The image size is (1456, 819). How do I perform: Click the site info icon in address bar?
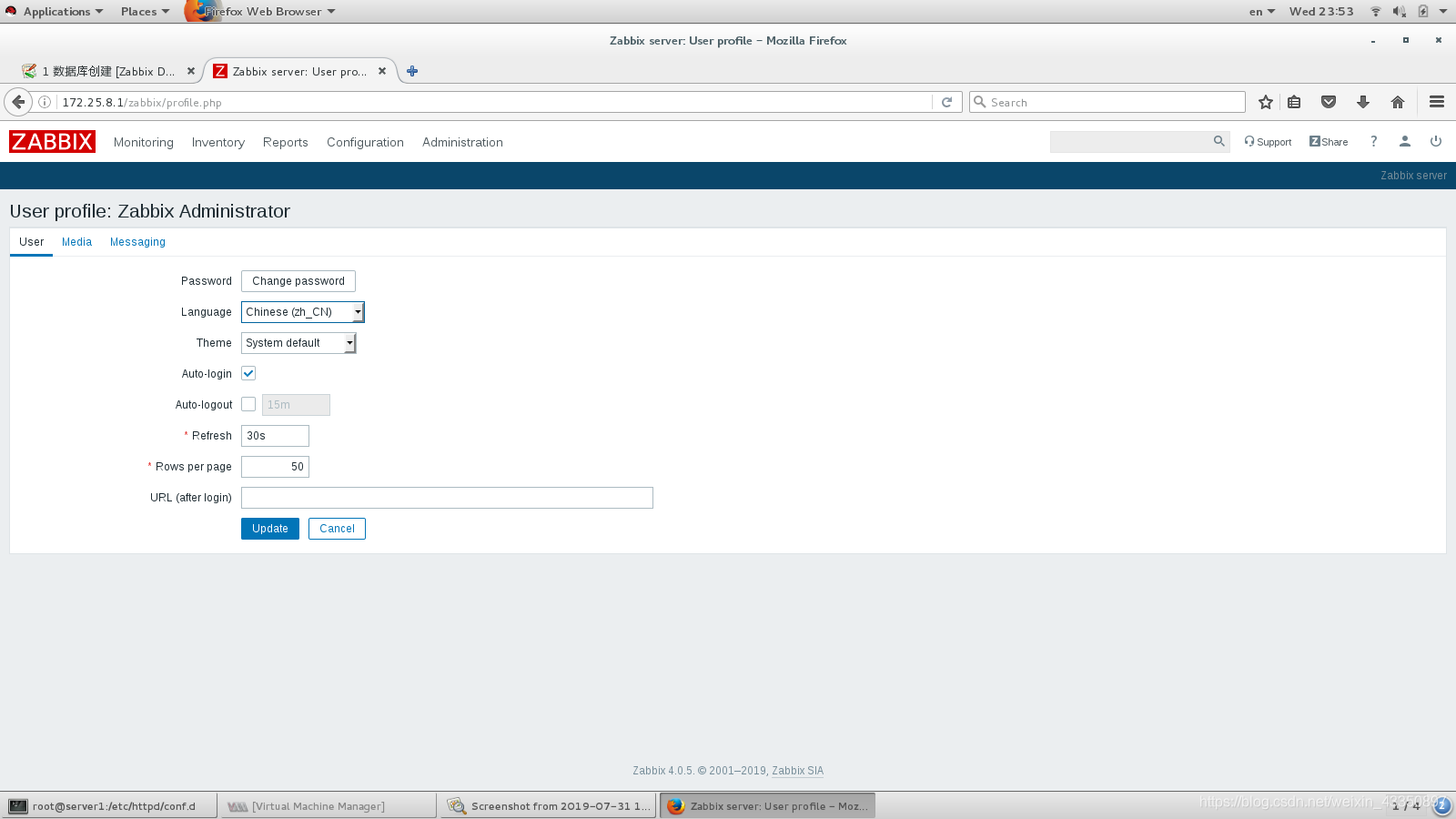tap(45, 102)
